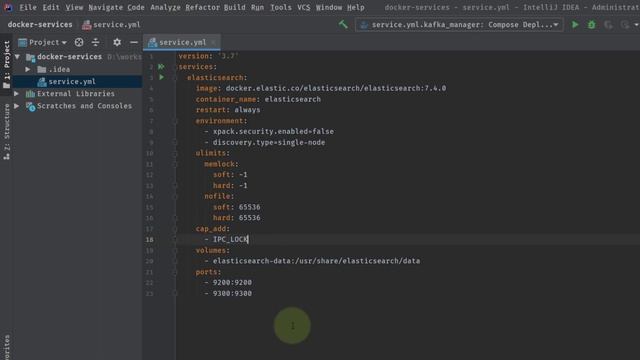The image size is (640, 360).
Task: Click the fold marker on ulimits line
Action: (175, 153)
